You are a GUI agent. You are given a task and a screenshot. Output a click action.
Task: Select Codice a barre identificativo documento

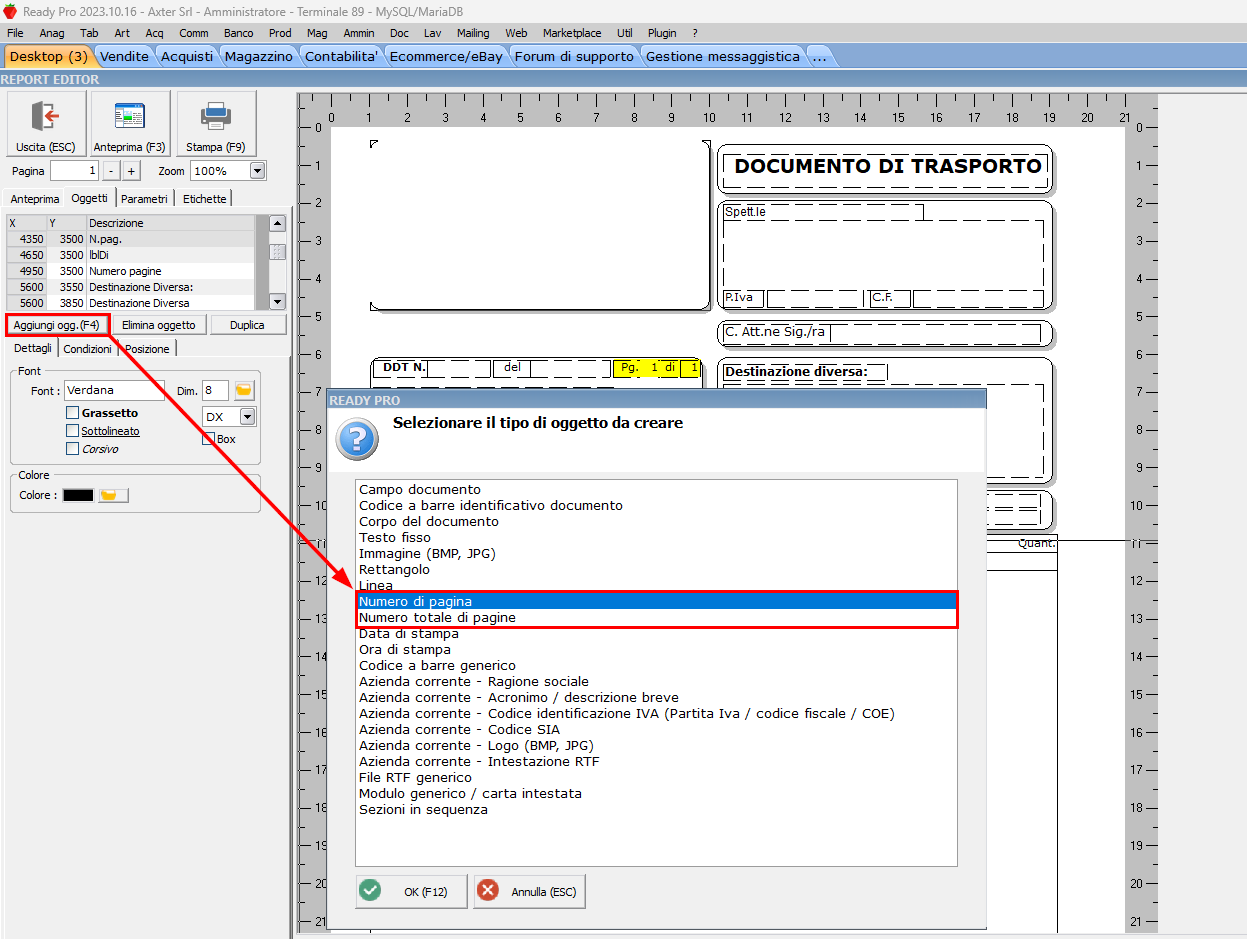click(656, 506)
